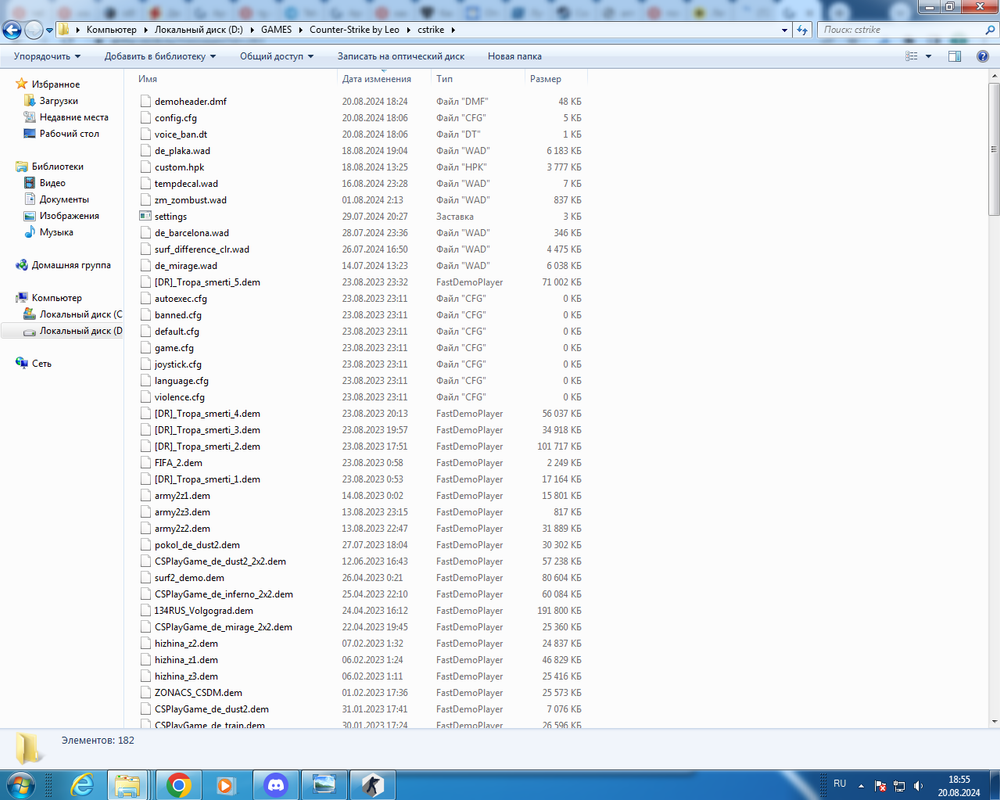
Task: Refresh the folder with the refresh icon
Action: point(802,29)
